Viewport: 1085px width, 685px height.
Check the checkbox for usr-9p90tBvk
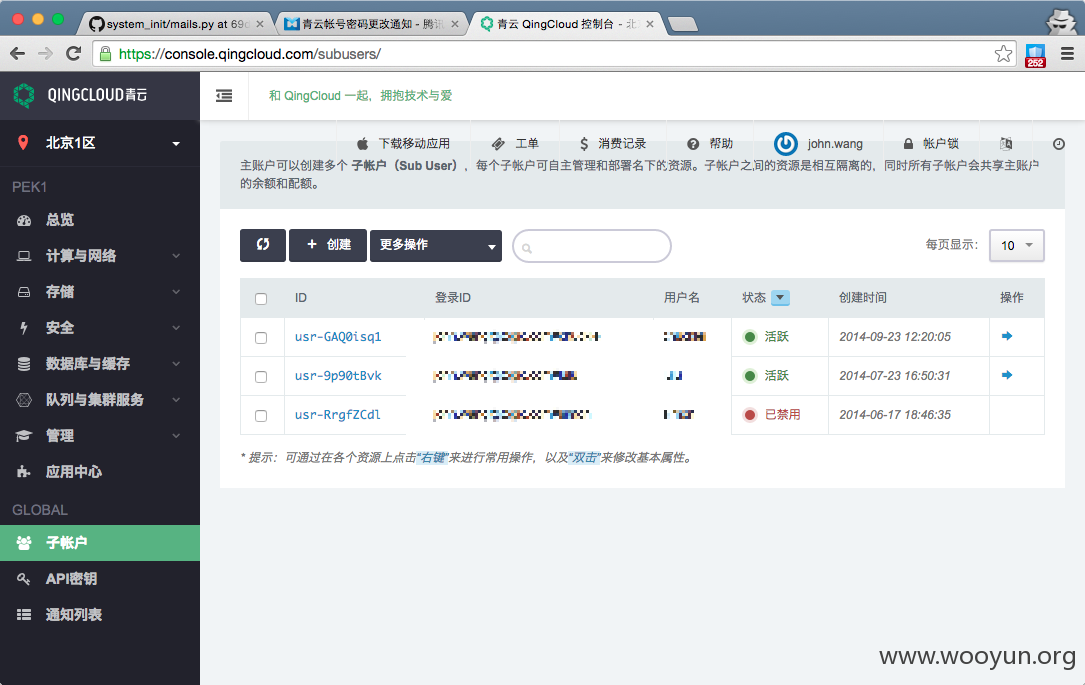tap(261, 377)
